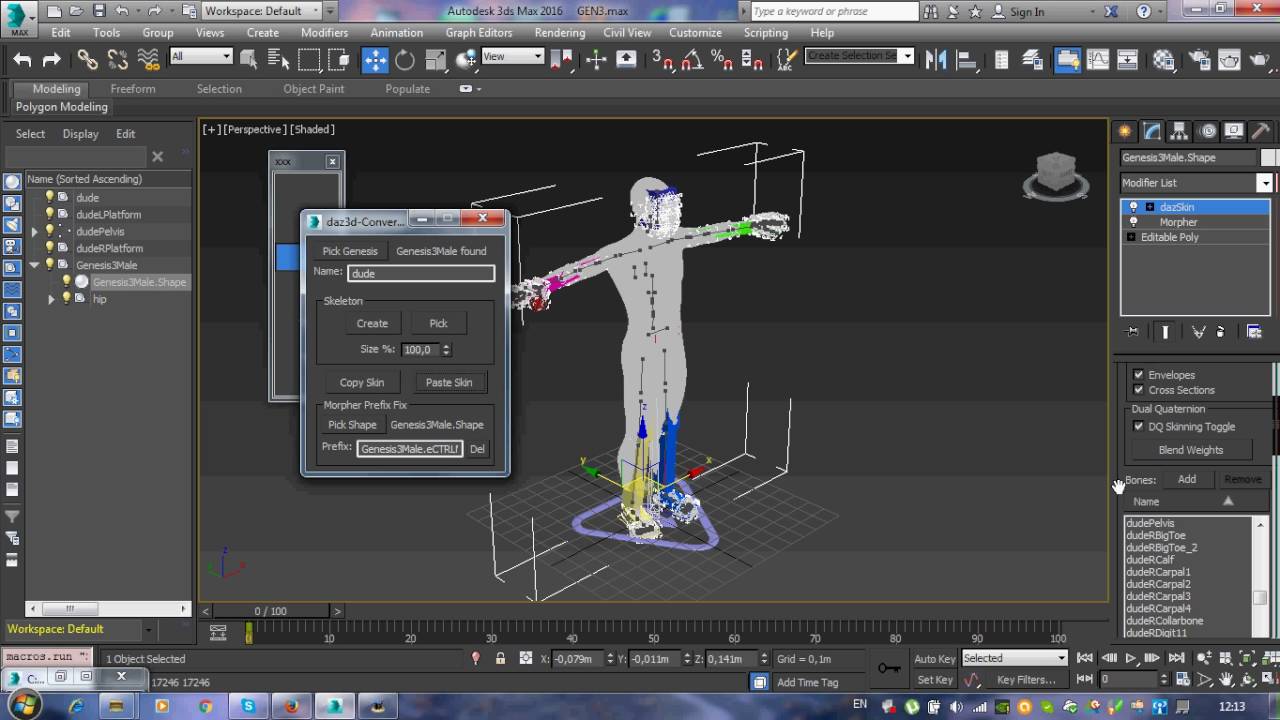1280x720 pixels.
Task: Toggle the DQ Skinning Toggle checkbox
Action: (x=1138, y=426)
